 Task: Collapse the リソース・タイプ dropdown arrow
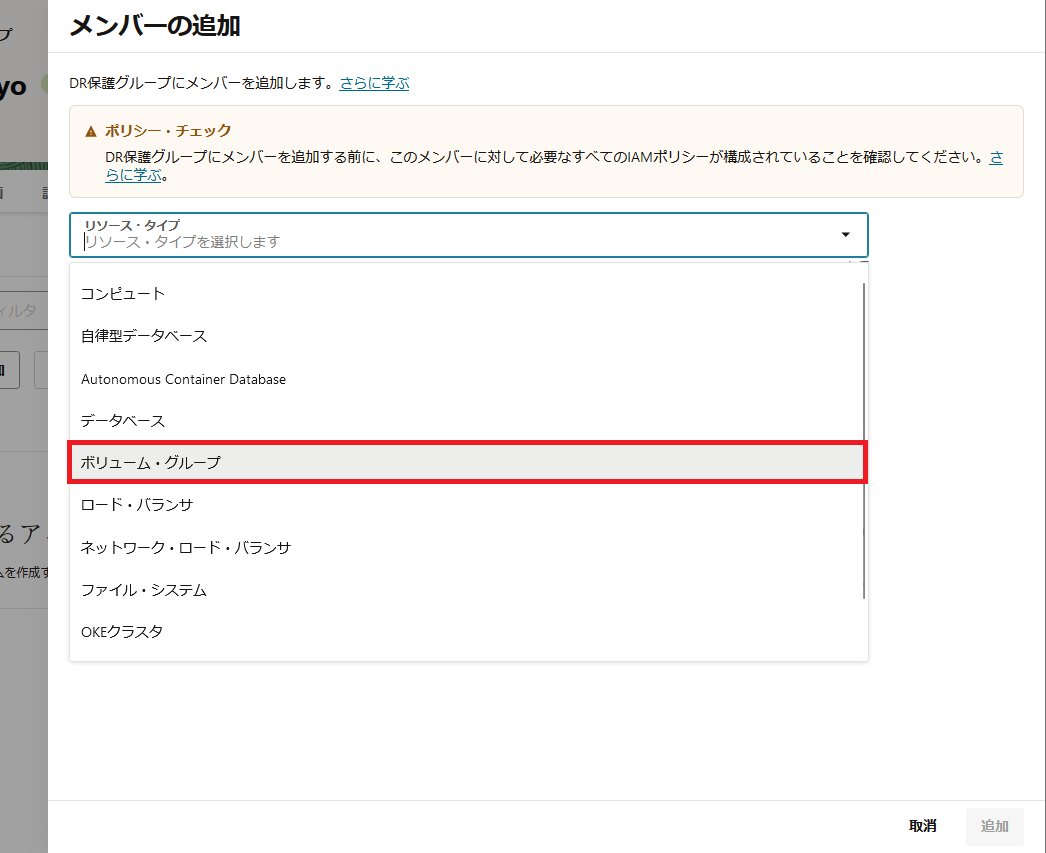pyautogui.click(x=849, y=235)
